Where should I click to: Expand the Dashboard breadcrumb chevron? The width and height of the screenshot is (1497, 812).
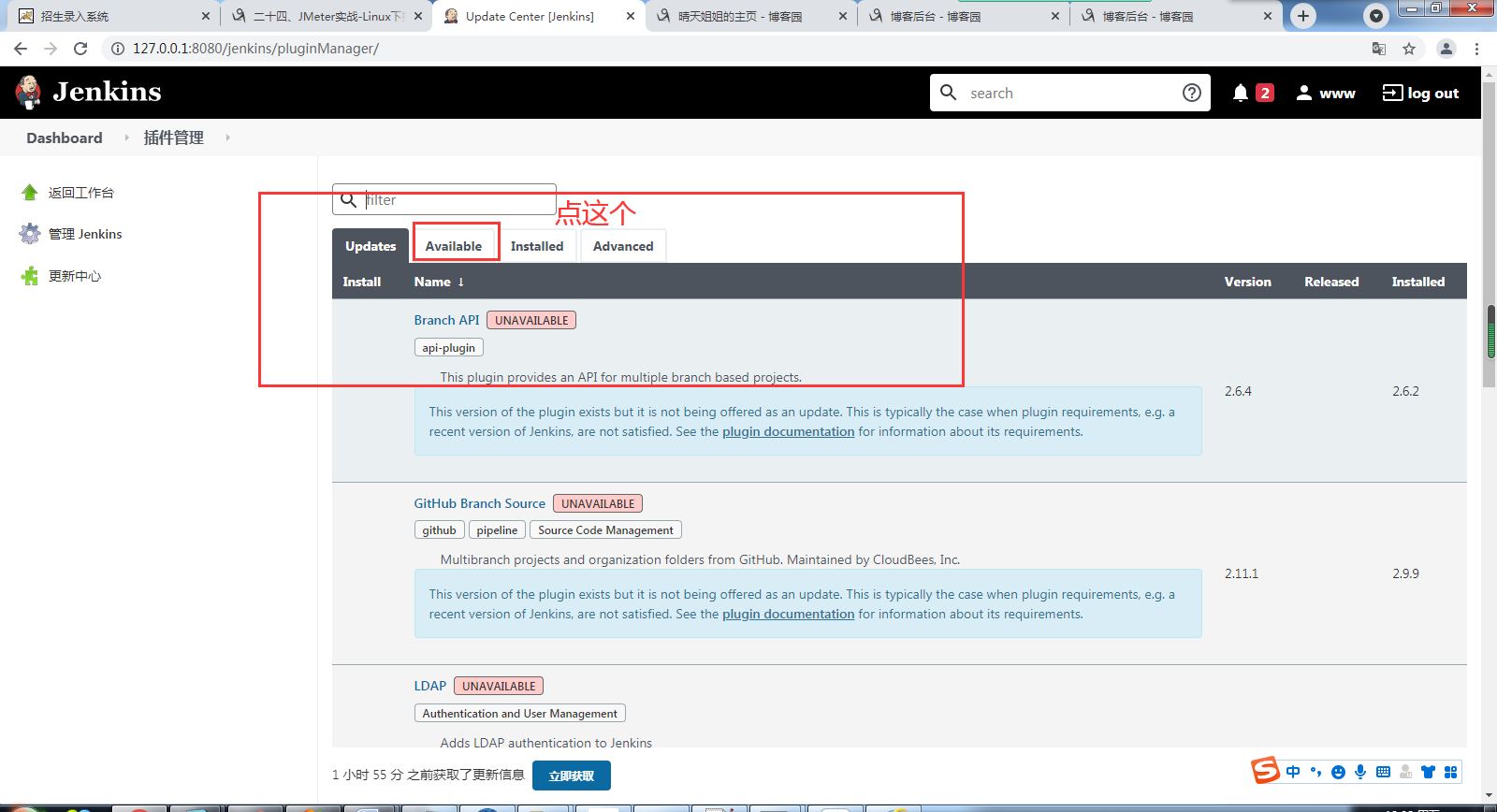(x=126, y=138)
